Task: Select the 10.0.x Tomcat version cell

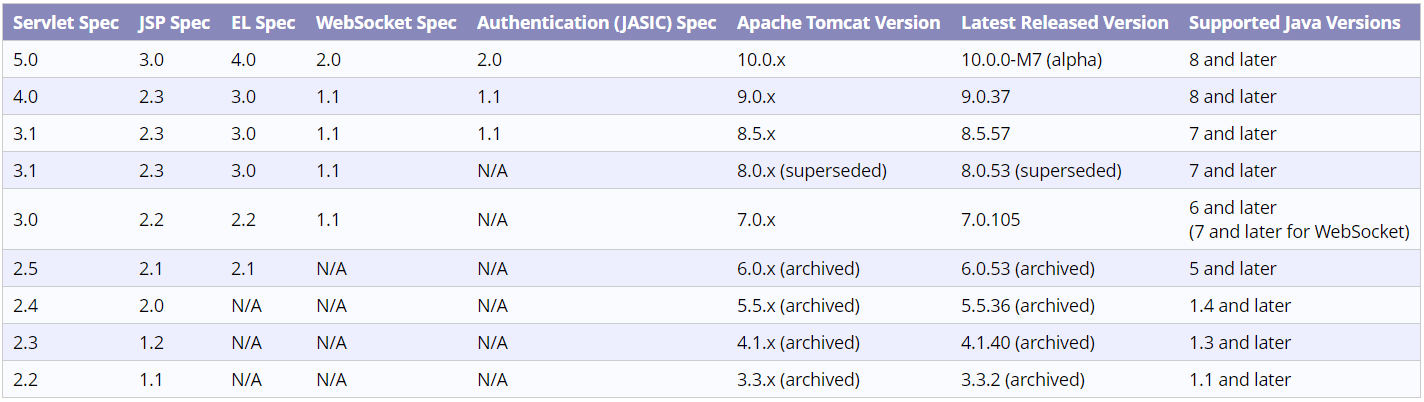Action: tap(761, 60)
